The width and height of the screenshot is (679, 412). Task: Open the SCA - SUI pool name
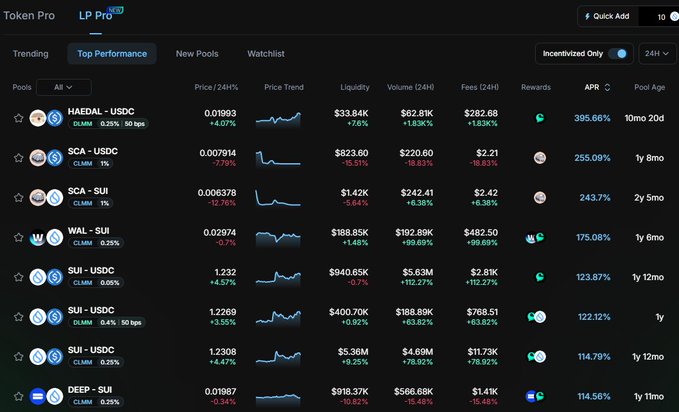pos(88,191)
